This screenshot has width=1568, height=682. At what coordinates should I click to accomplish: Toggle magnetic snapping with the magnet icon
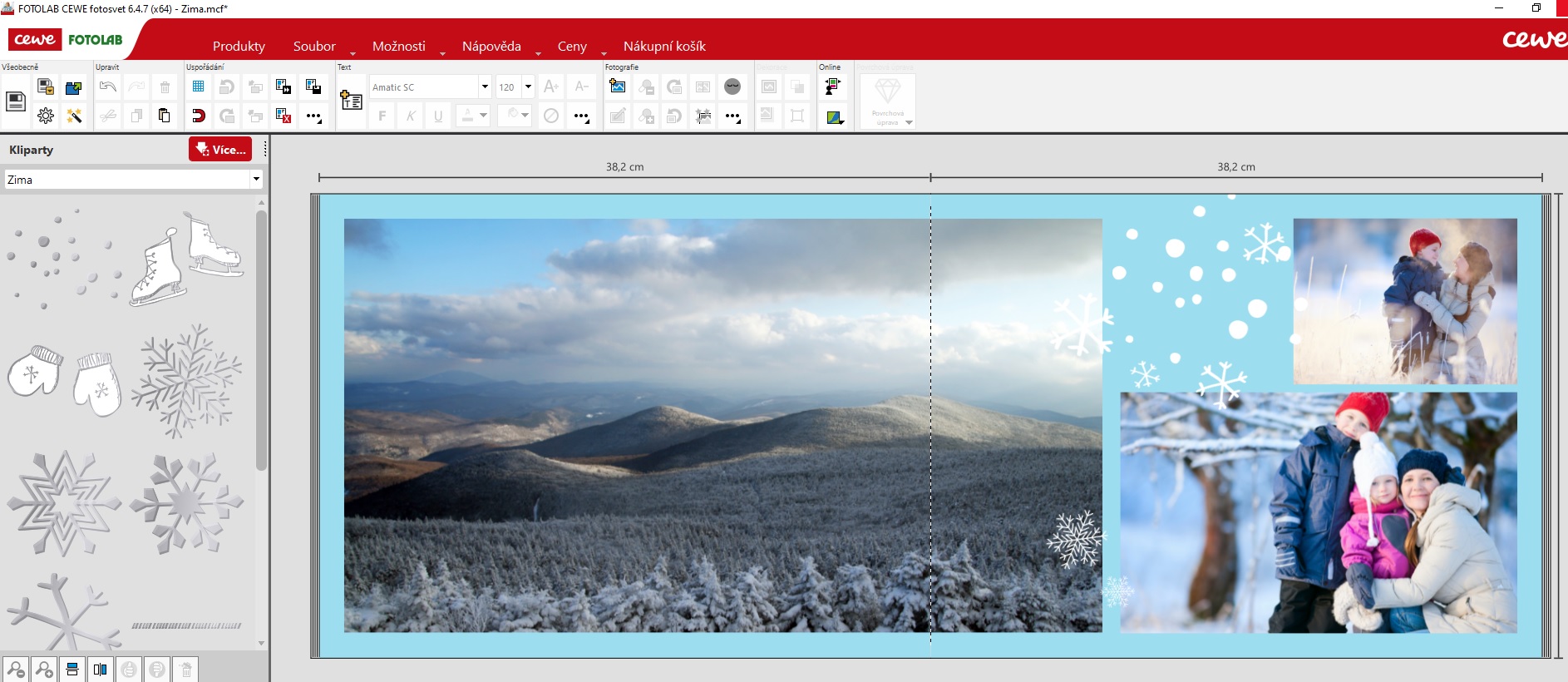click(x=199, y=116)
